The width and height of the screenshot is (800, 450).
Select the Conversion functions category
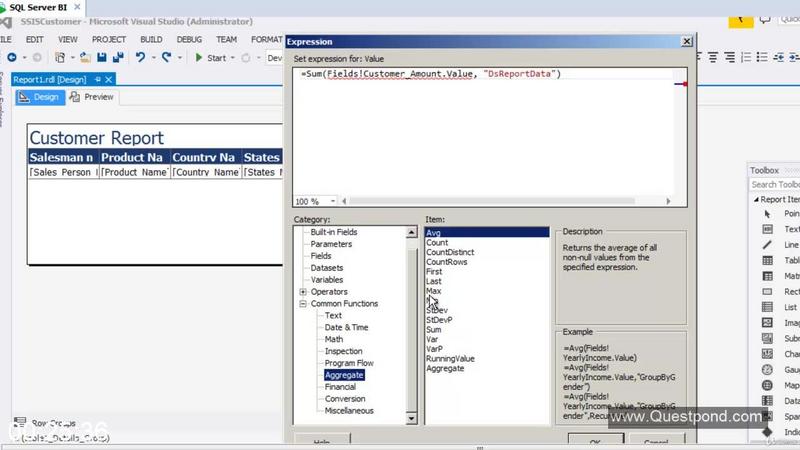point(345,399)
